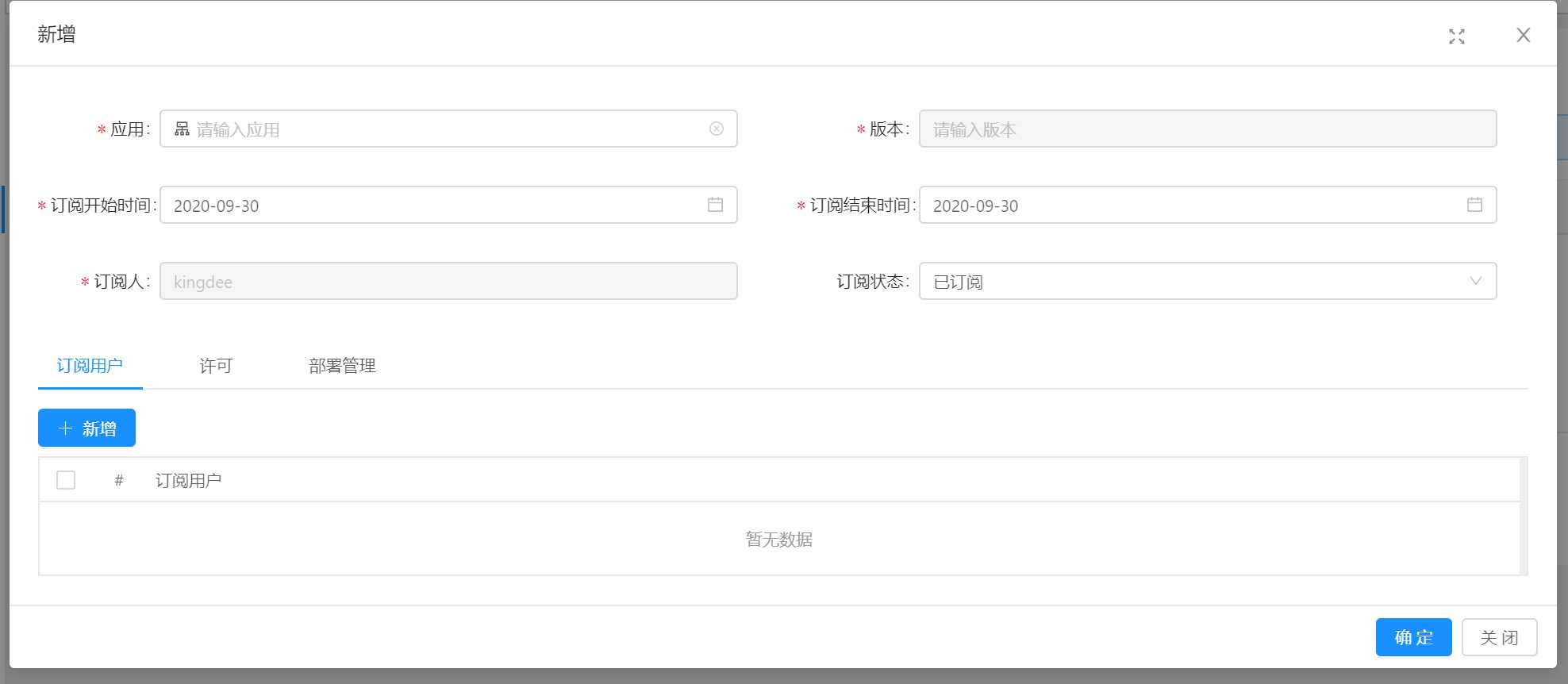
Task: Click the 订阅用户 column header
Action: click(188, 480)
